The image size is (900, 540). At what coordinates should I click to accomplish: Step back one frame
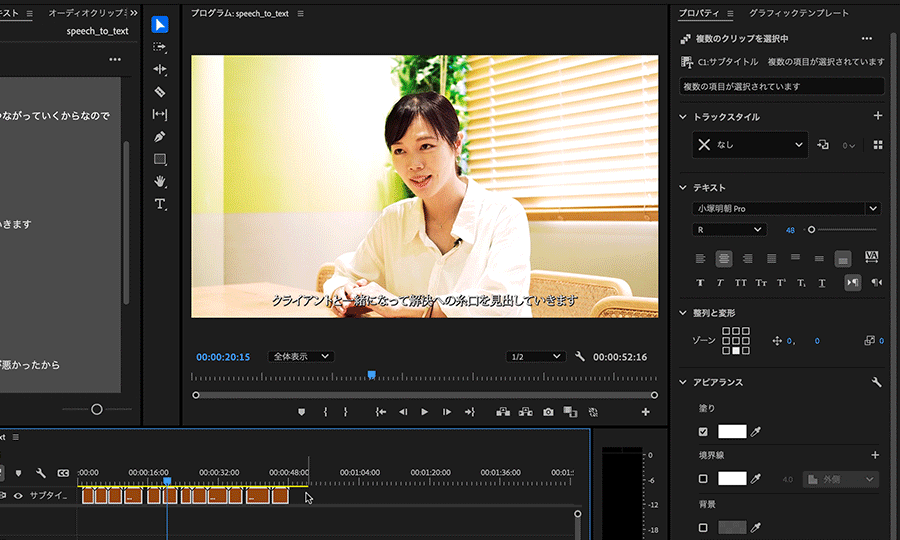click(x=403, y=412)
